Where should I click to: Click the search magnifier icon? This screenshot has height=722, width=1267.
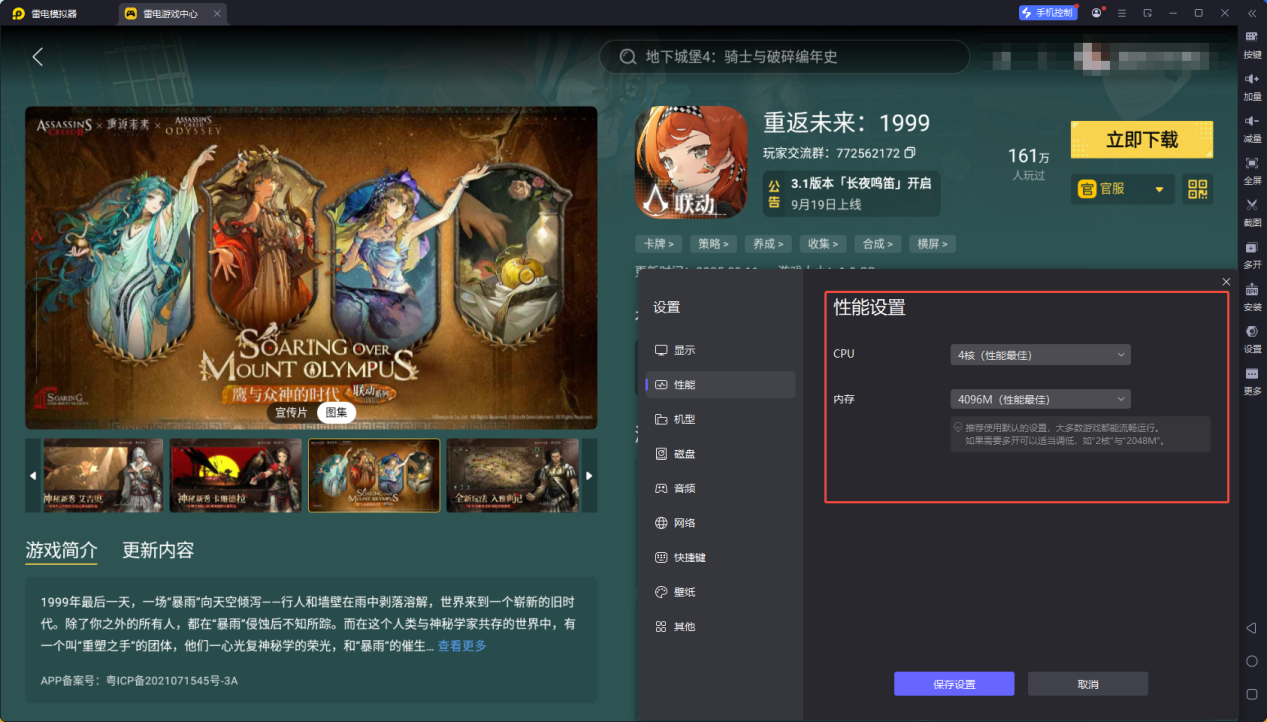coord(628,57)
